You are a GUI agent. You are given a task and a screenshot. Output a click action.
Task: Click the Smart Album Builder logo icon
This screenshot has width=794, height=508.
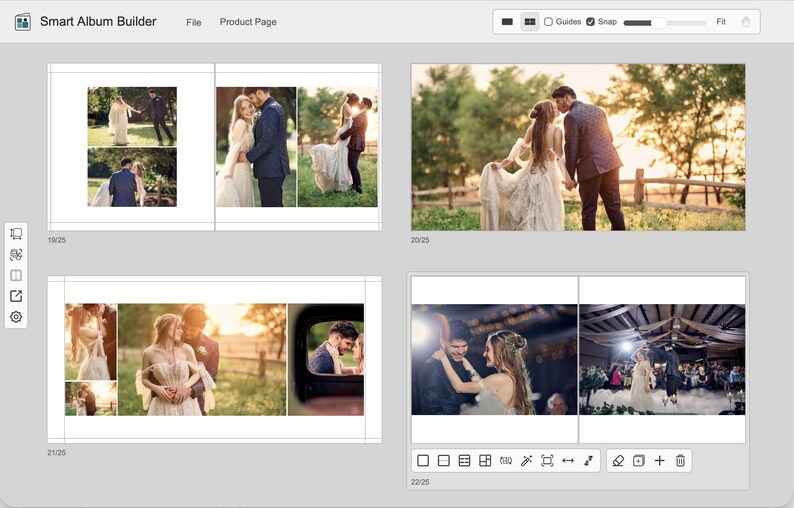tap(23, 22)
